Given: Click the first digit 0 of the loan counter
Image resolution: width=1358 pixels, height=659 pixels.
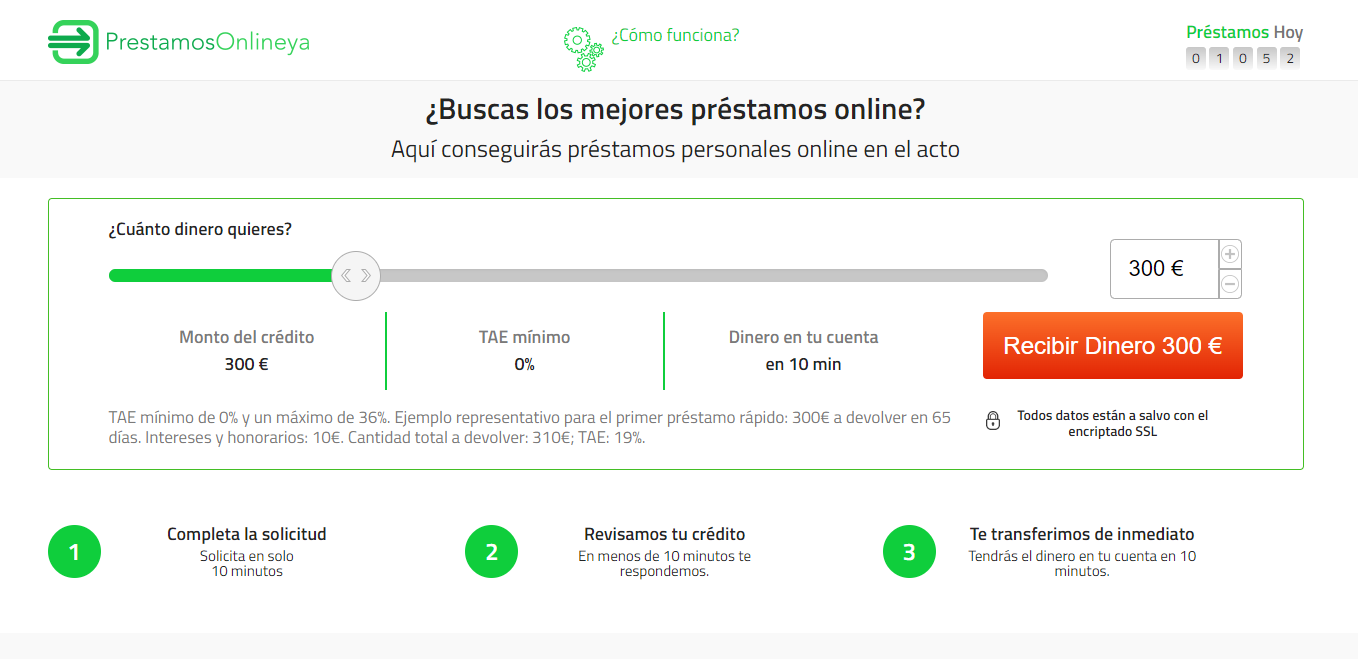Looking at the screenshot, I should point(1196,58).
